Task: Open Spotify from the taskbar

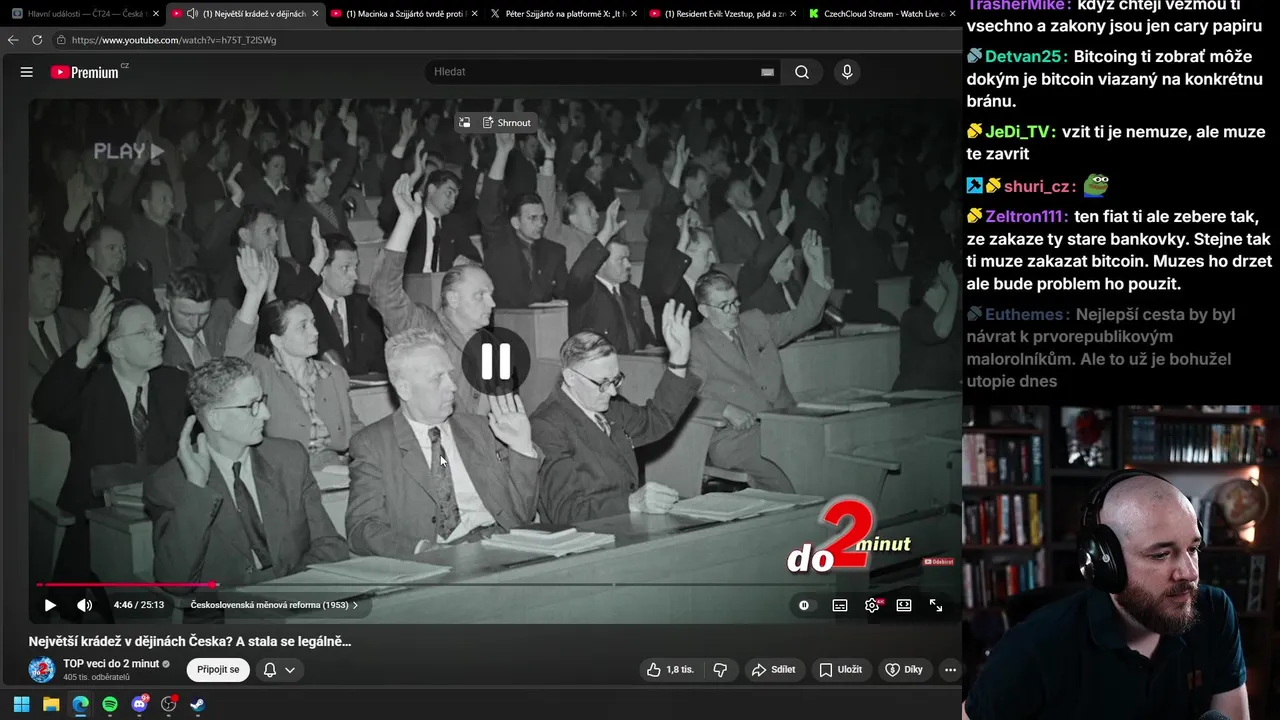Action: coord(110,704)
